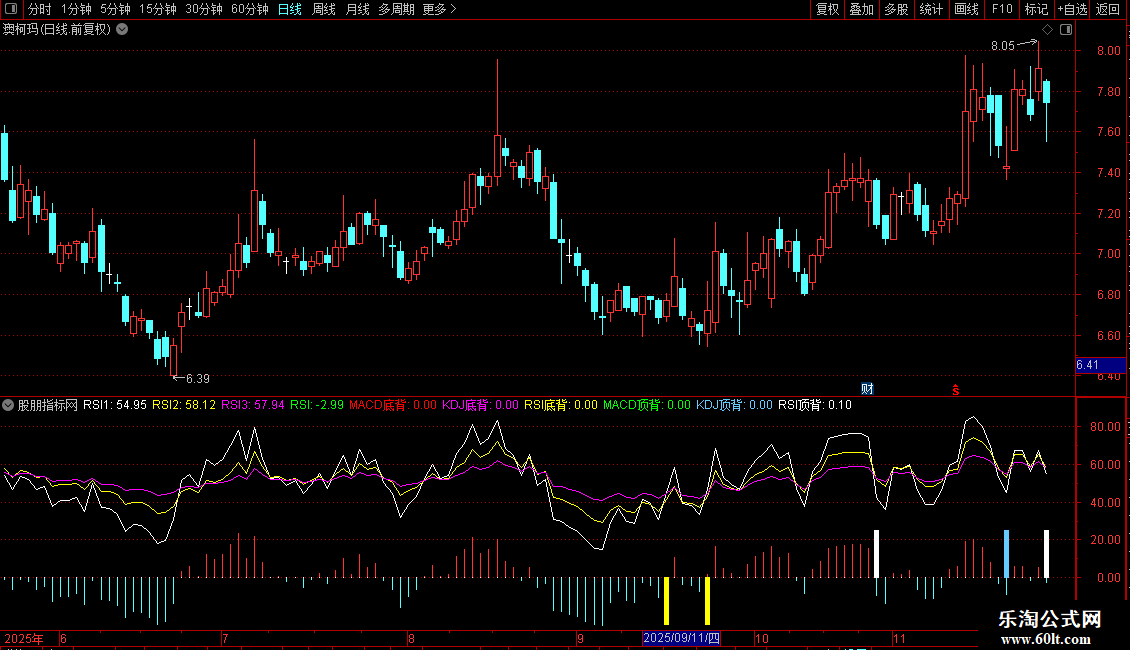Viewport: 1130px width, 650px height.
Task: Click the 8.00 price axis label
Action: (x=1108, y=50)
